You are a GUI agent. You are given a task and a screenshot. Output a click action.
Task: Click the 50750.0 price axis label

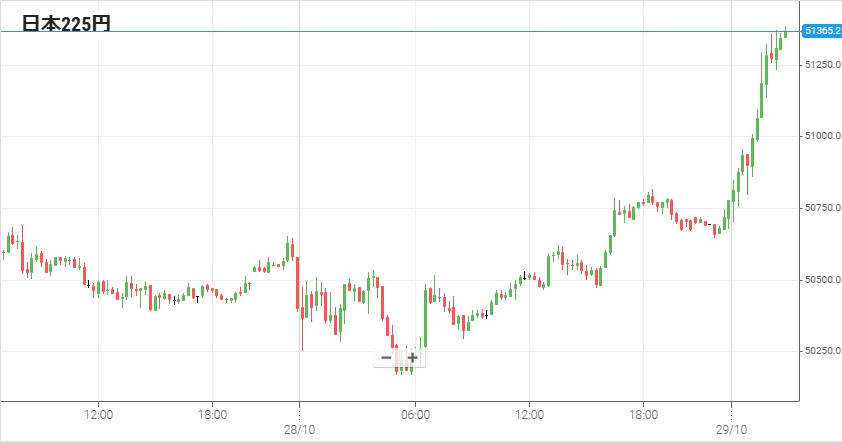(821, 207)
